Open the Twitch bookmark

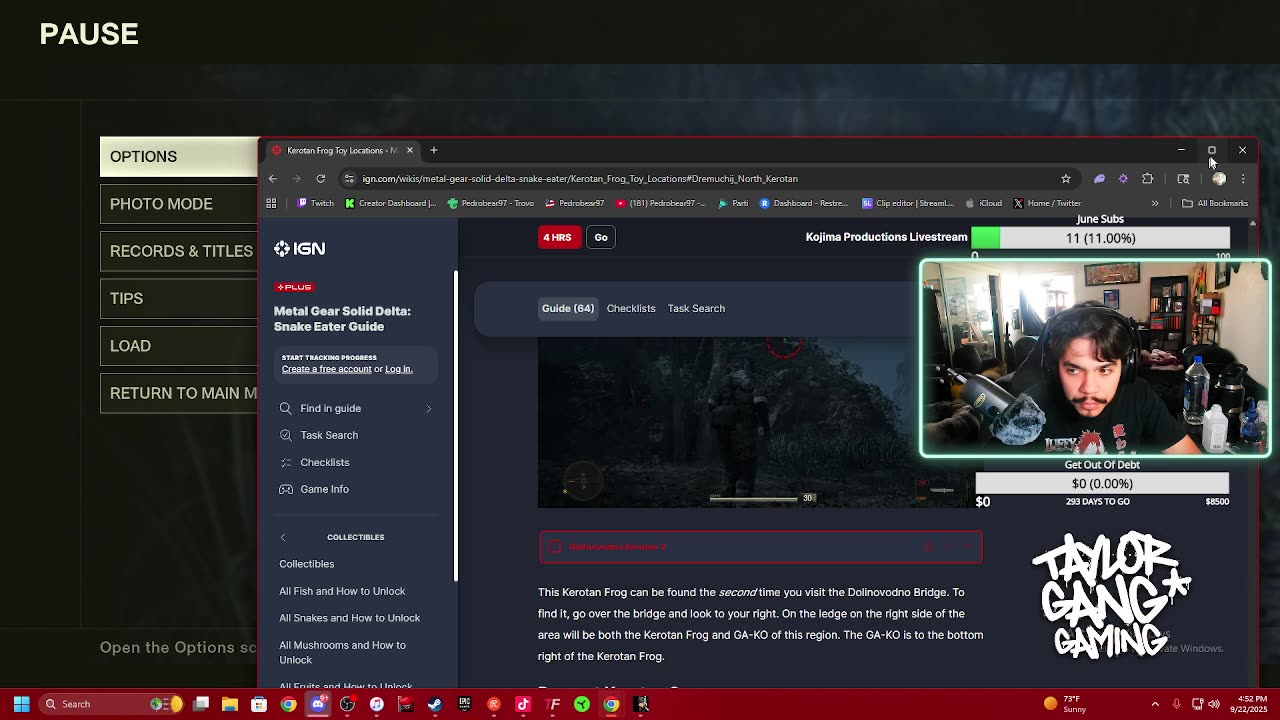point(316,203)
